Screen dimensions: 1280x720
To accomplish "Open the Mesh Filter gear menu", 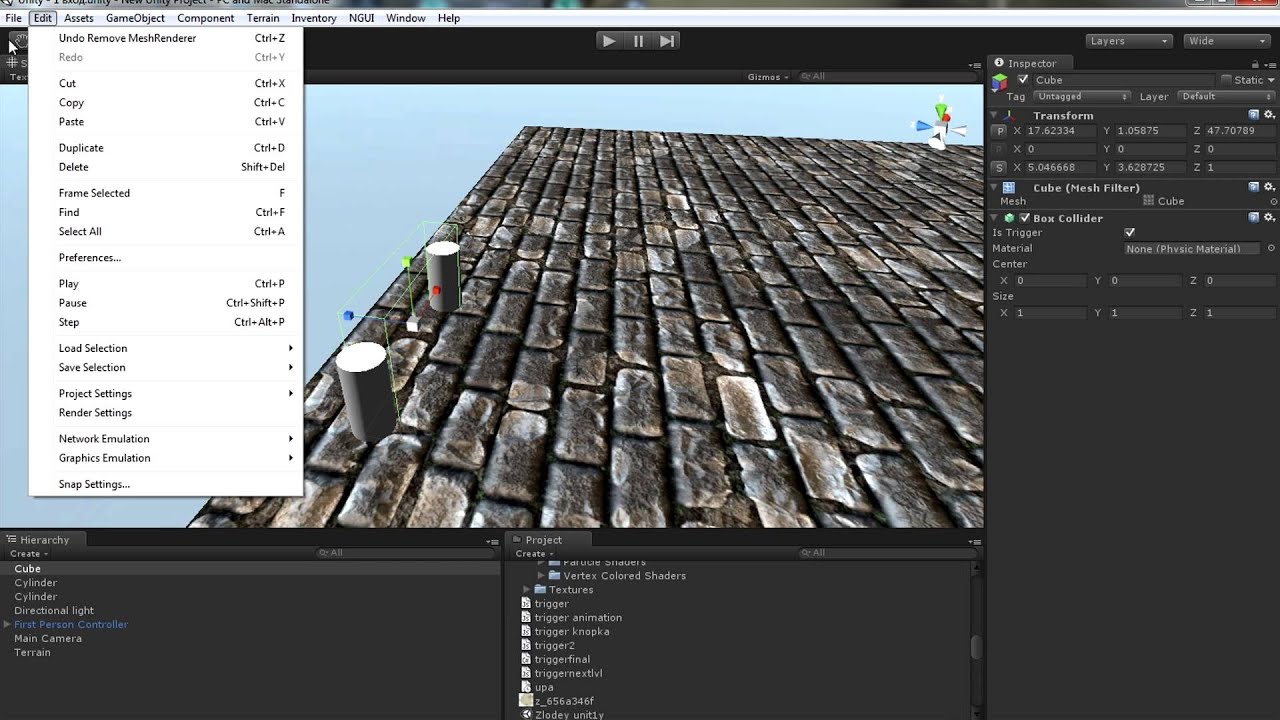I will tap(1270, 187).
